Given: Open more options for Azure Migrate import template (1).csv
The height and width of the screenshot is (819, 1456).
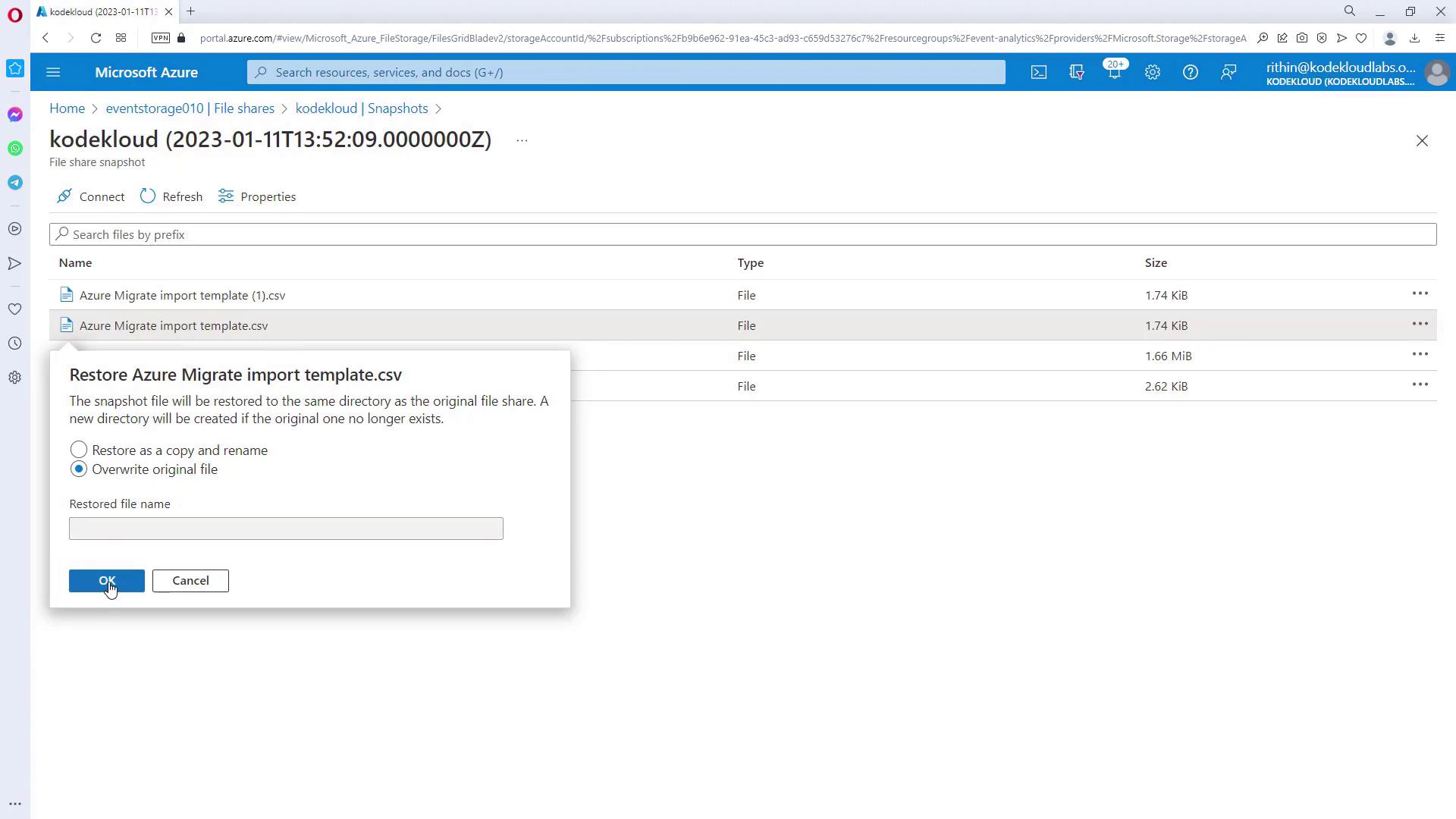Looking at the screenshot, I should [1420, 294].
